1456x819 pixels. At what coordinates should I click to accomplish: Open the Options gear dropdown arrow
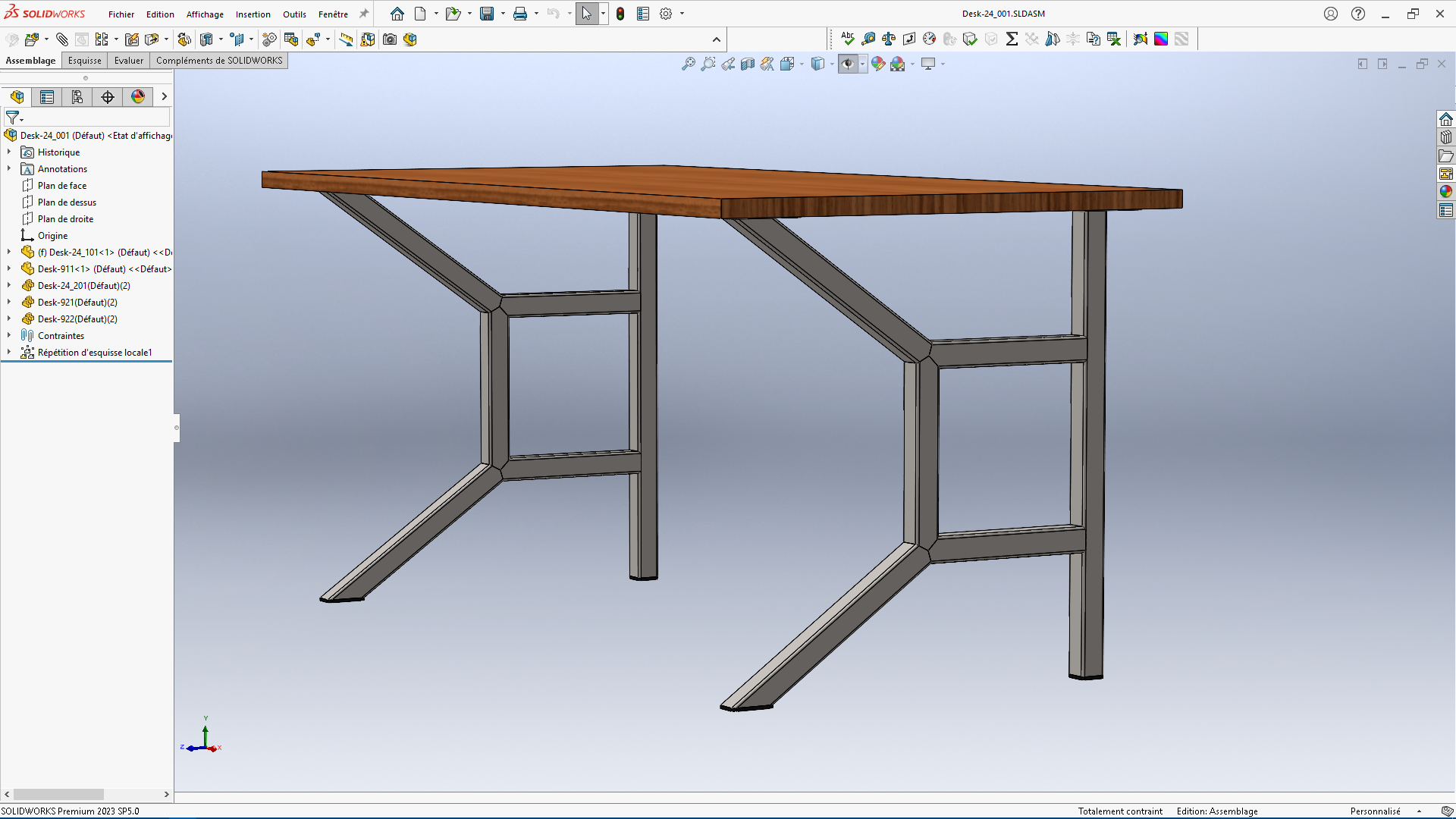click(x=682, y=14)
